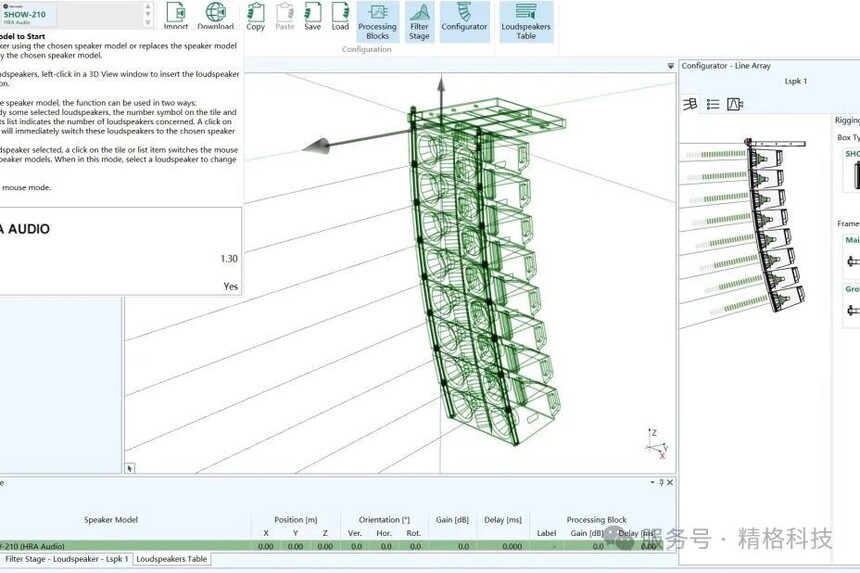Click the Y position value cell
Screen dimensions: 860x573
click(x=295, y=546)
